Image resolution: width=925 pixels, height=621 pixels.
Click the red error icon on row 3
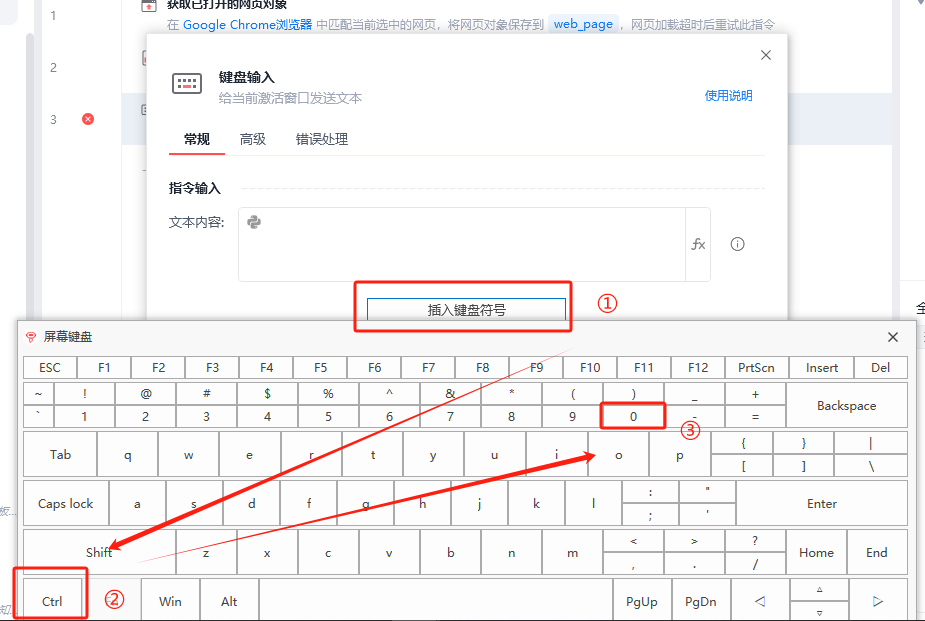point(88,119)
